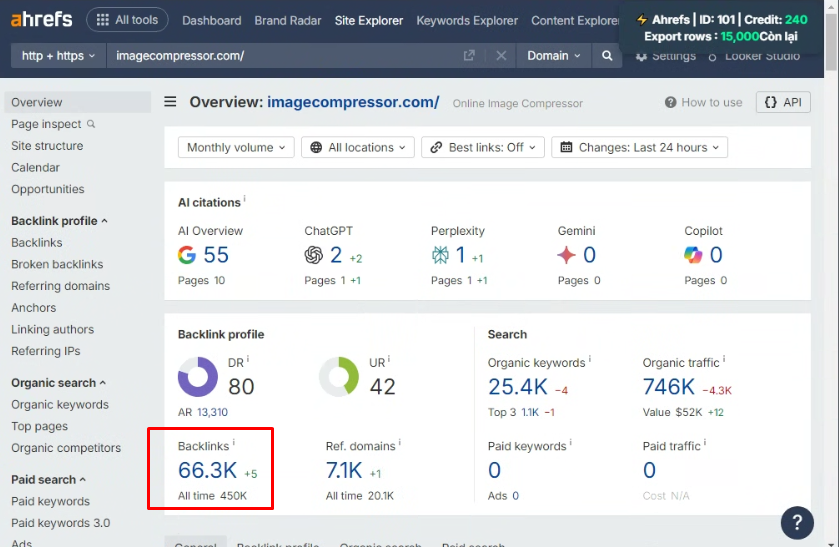Open Referring IPs
This screenshot has height=547, width=839.
(45, 351)
